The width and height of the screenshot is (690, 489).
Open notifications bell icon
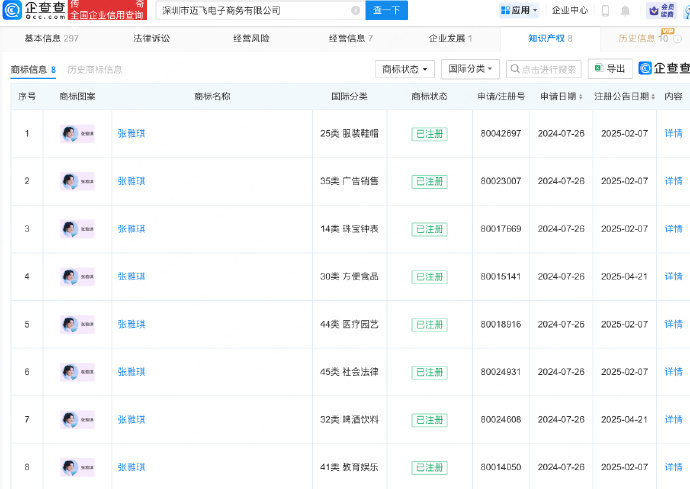[x=625, y=10]
